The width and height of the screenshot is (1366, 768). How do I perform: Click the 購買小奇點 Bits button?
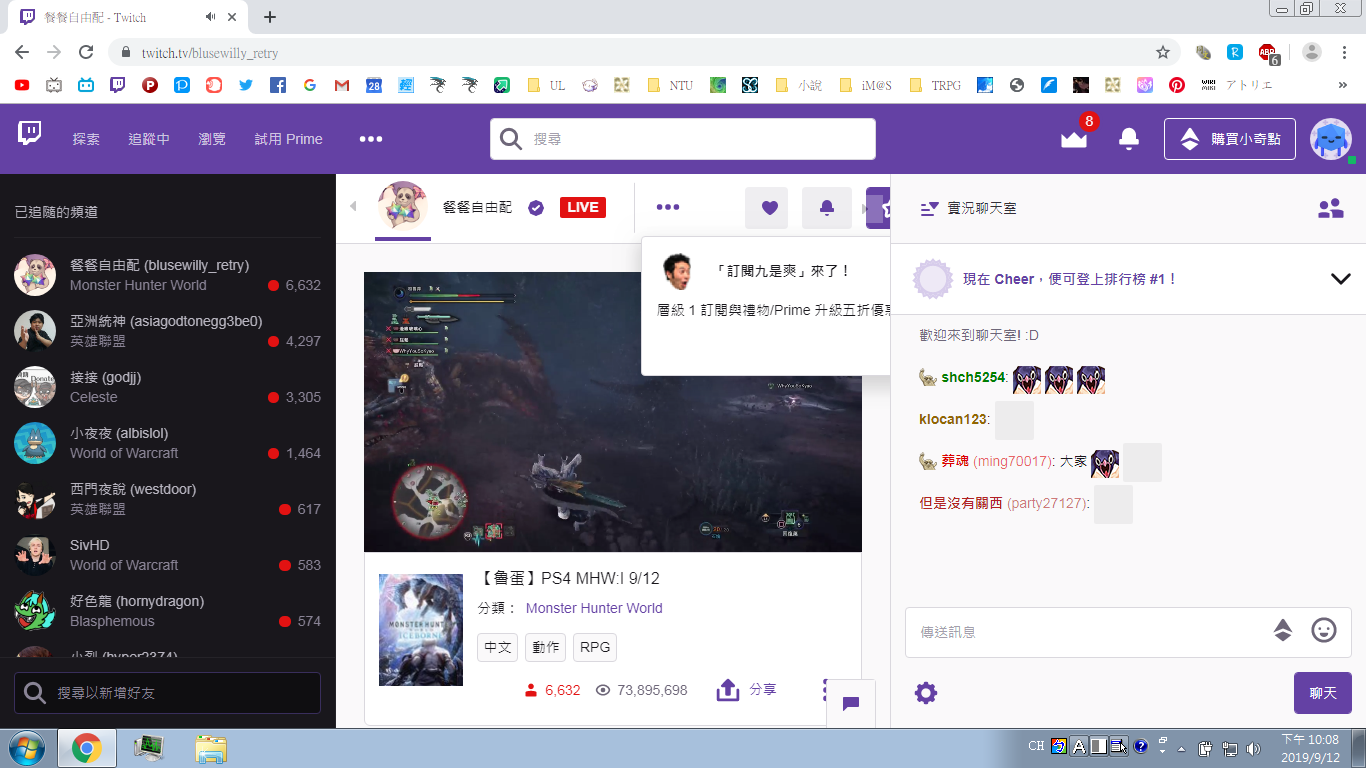tap(1230, 139)
